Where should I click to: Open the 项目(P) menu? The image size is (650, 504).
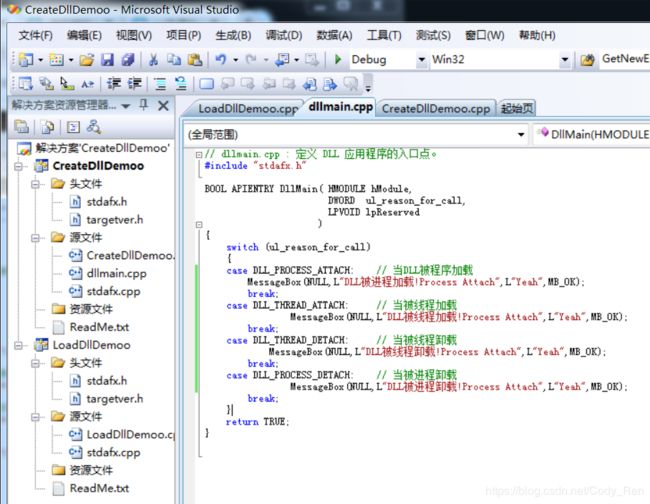(183, 36)
